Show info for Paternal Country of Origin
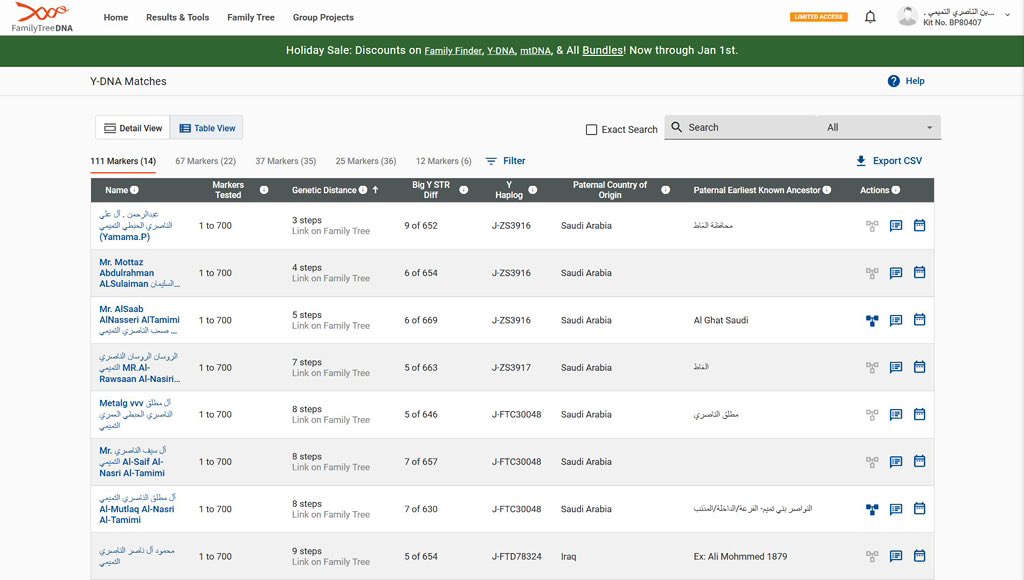 click(x=665, y=190)
